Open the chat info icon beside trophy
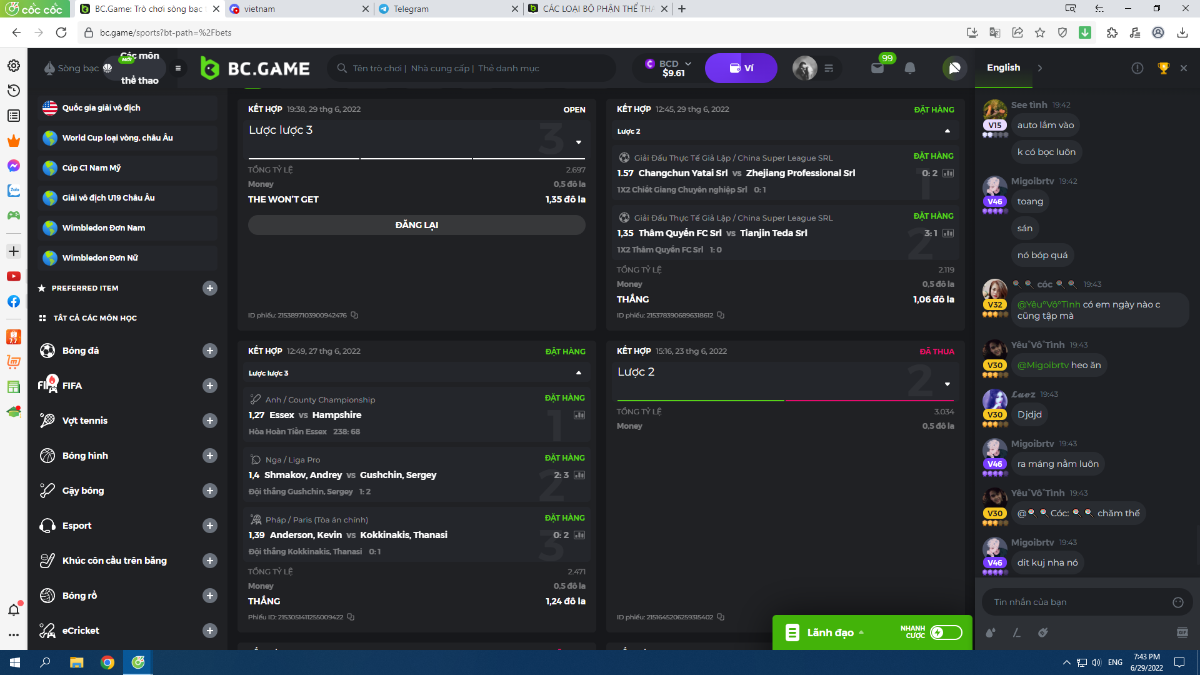Screen dimensions: 1200x675 coord(1137,68)
